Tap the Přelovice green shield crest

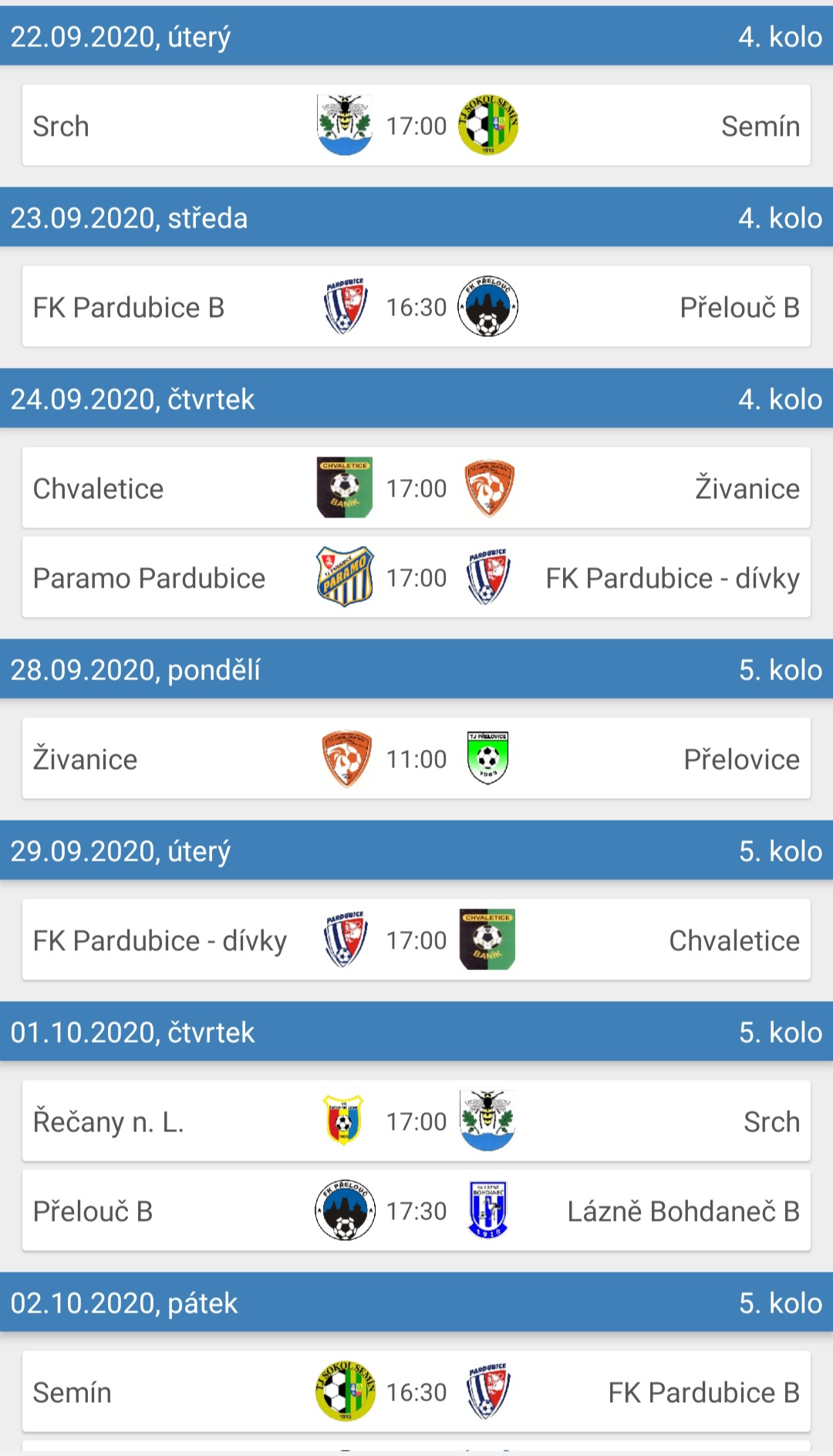coord(487,758)
